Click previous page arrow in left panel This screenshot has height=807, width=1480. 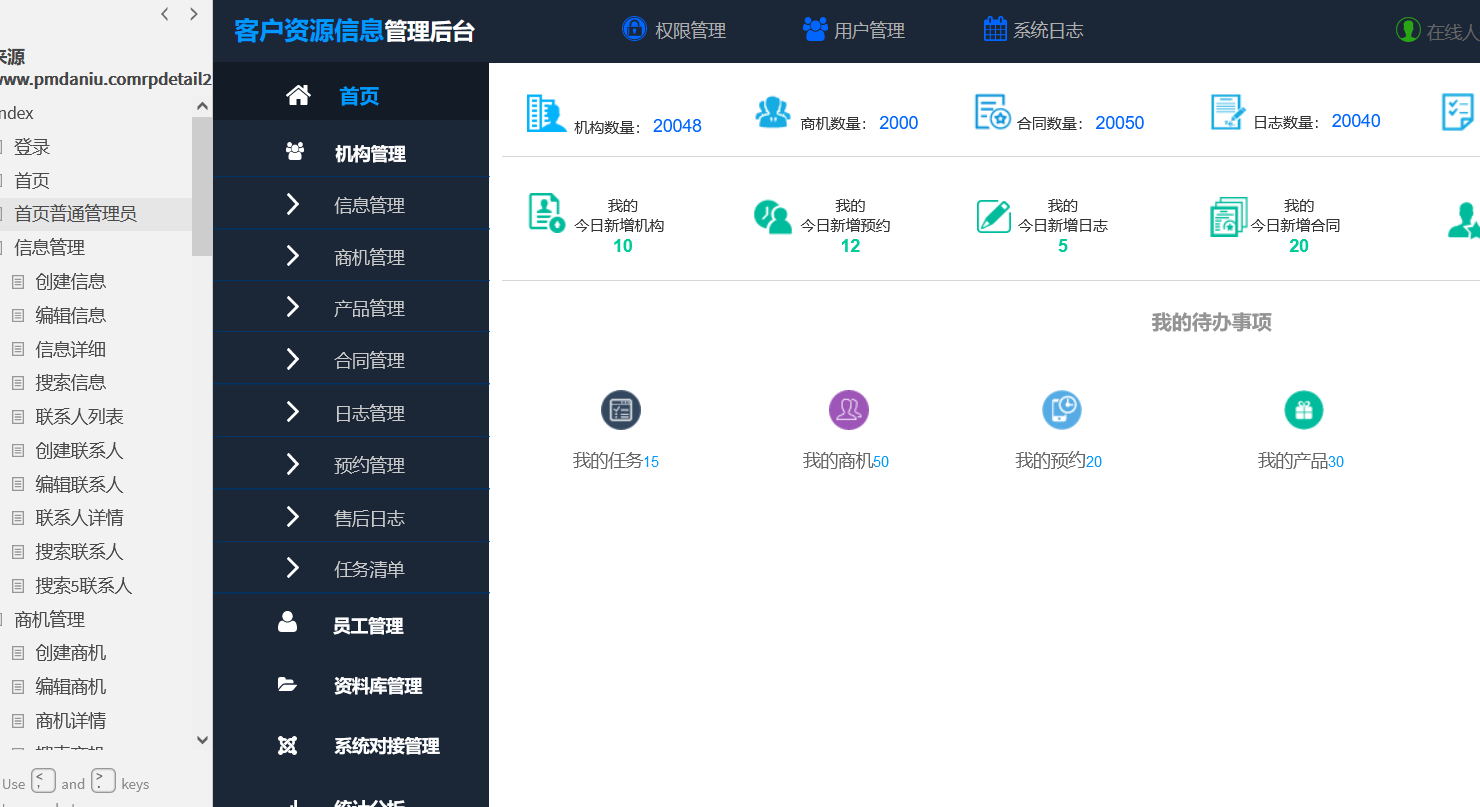click(x=165, y=14)
